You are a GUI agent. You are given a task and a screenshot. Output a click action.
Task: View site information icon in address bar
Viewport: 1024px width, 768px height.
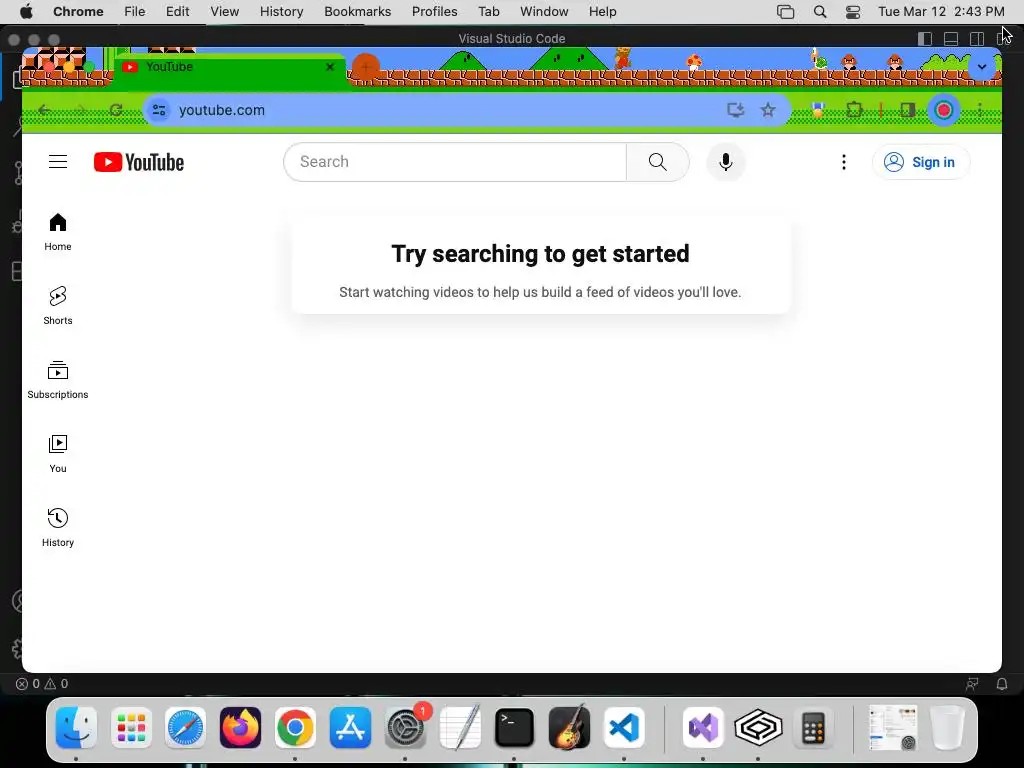click(159, 110)
